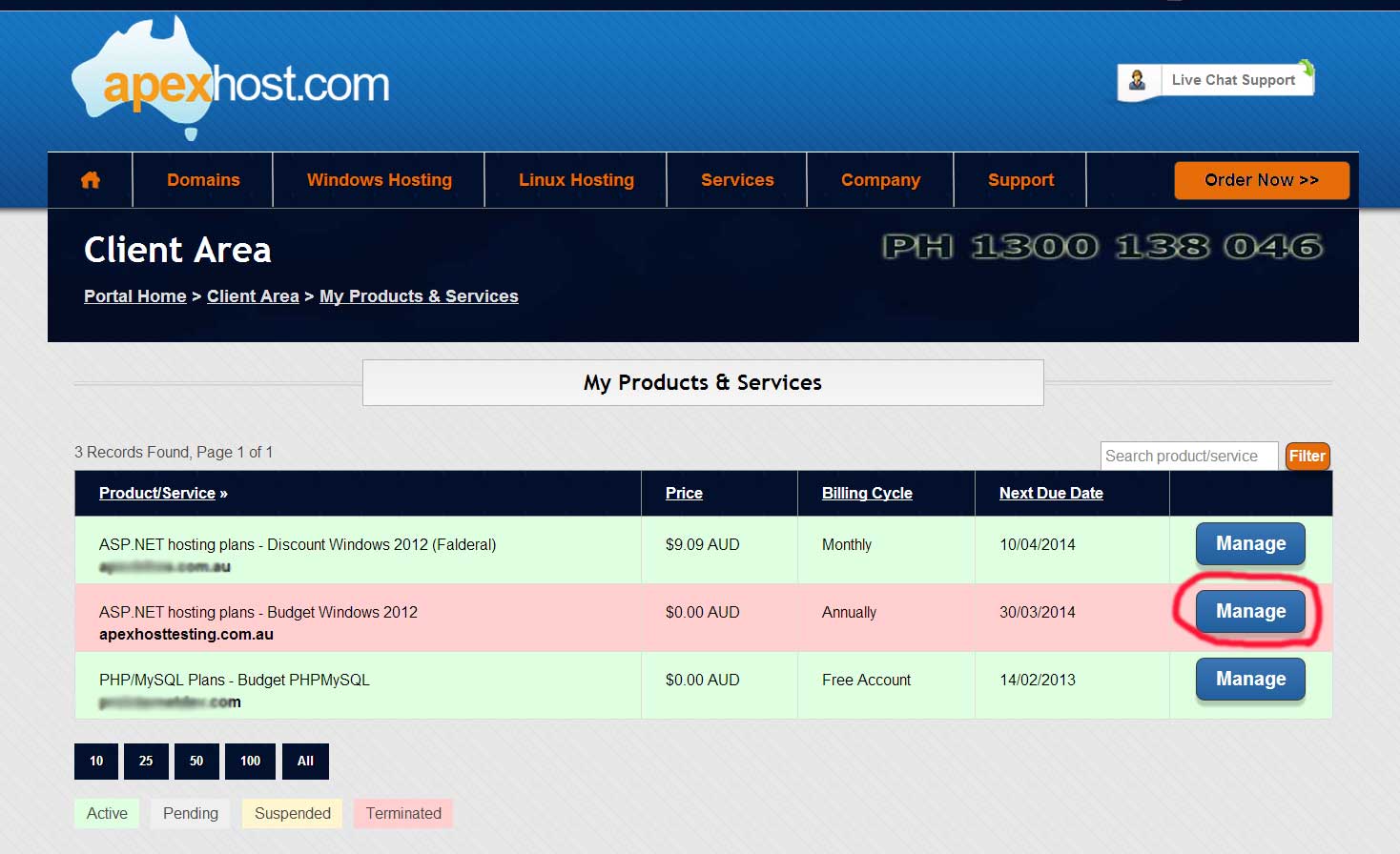Click the Suspended status legend label
Image resolution: width=1400 pixels, height=854 pixels.
(x=293, y=813)
